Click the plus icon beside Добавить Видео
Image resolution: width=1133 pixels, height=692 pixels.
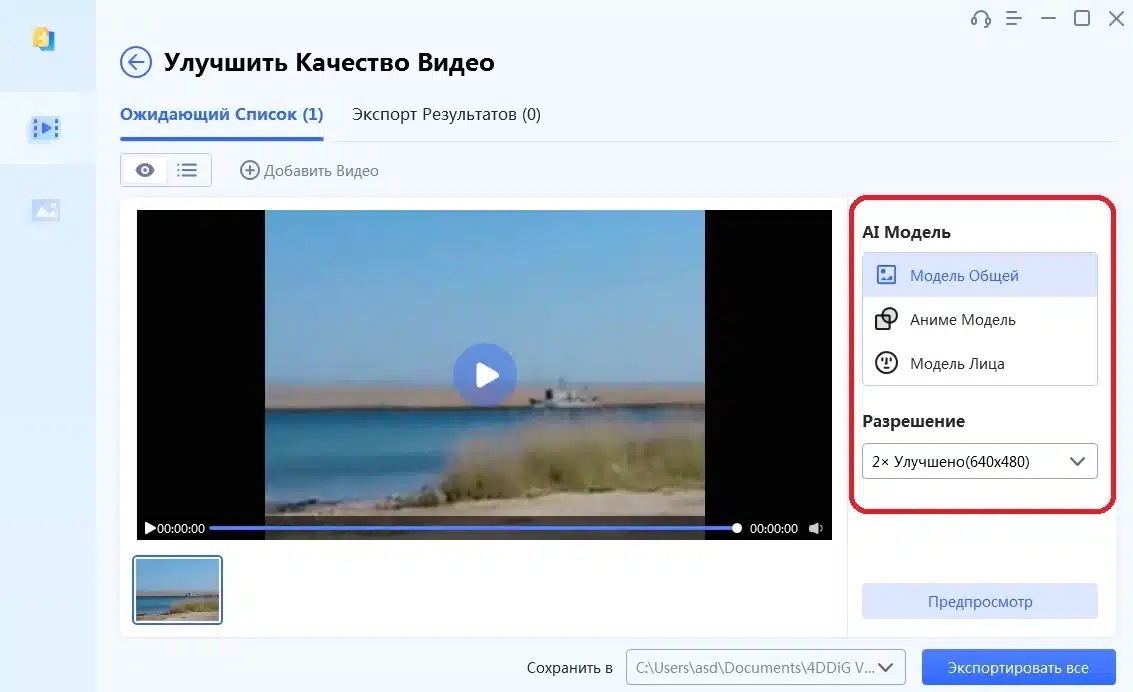tap(248, 170)
